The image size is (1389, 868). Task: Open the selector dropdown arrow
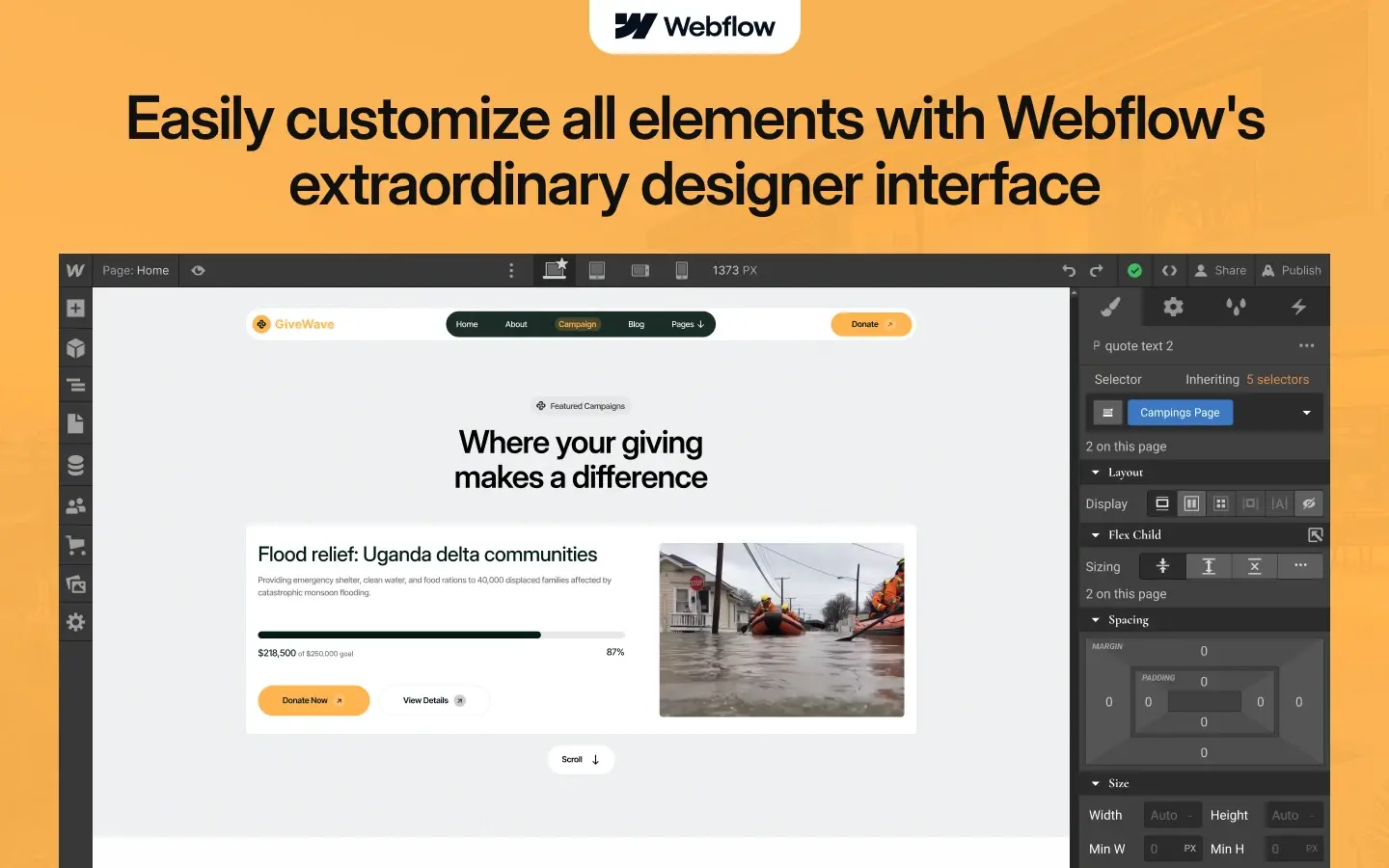pos(1307,413)
